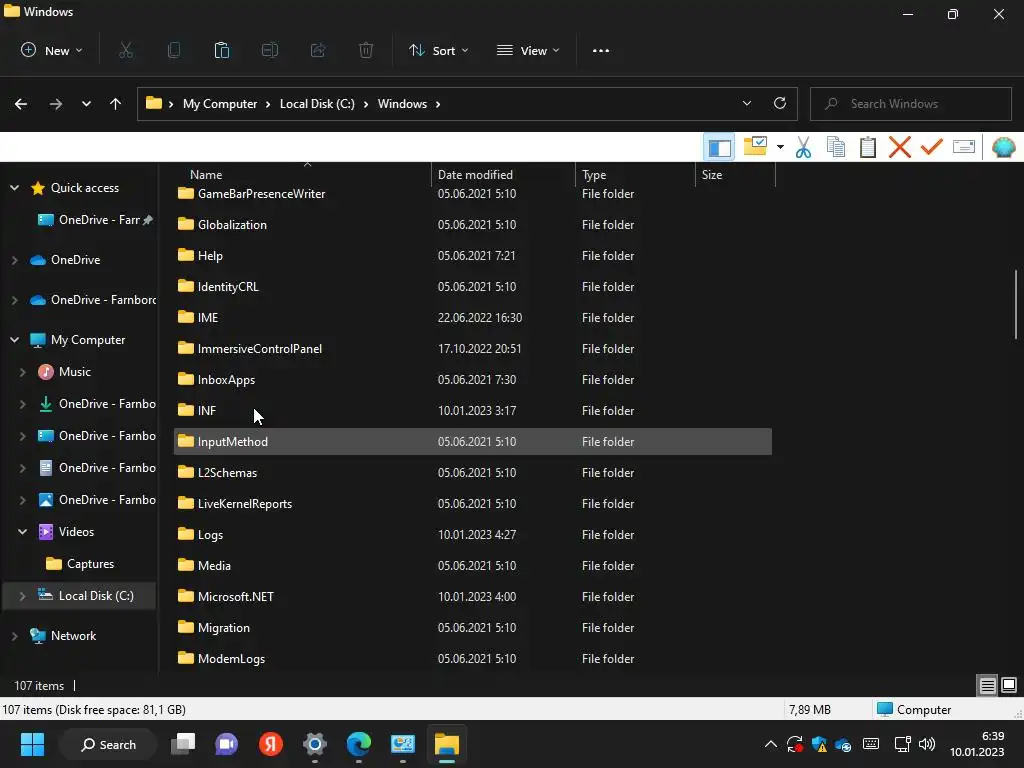
Task: Click the volume speaker tray icon
Action: (927, 744)
